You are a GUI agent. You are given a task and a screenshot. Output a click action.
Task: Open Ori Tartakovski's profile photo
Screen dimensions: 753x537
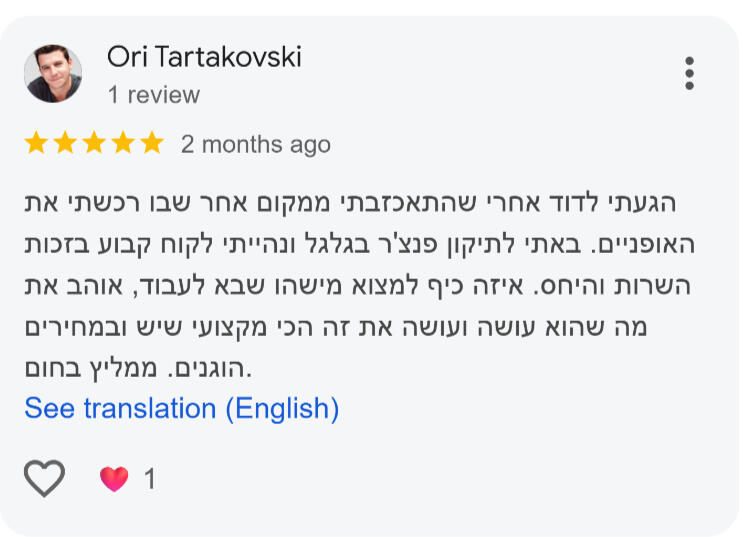[53, 73]
